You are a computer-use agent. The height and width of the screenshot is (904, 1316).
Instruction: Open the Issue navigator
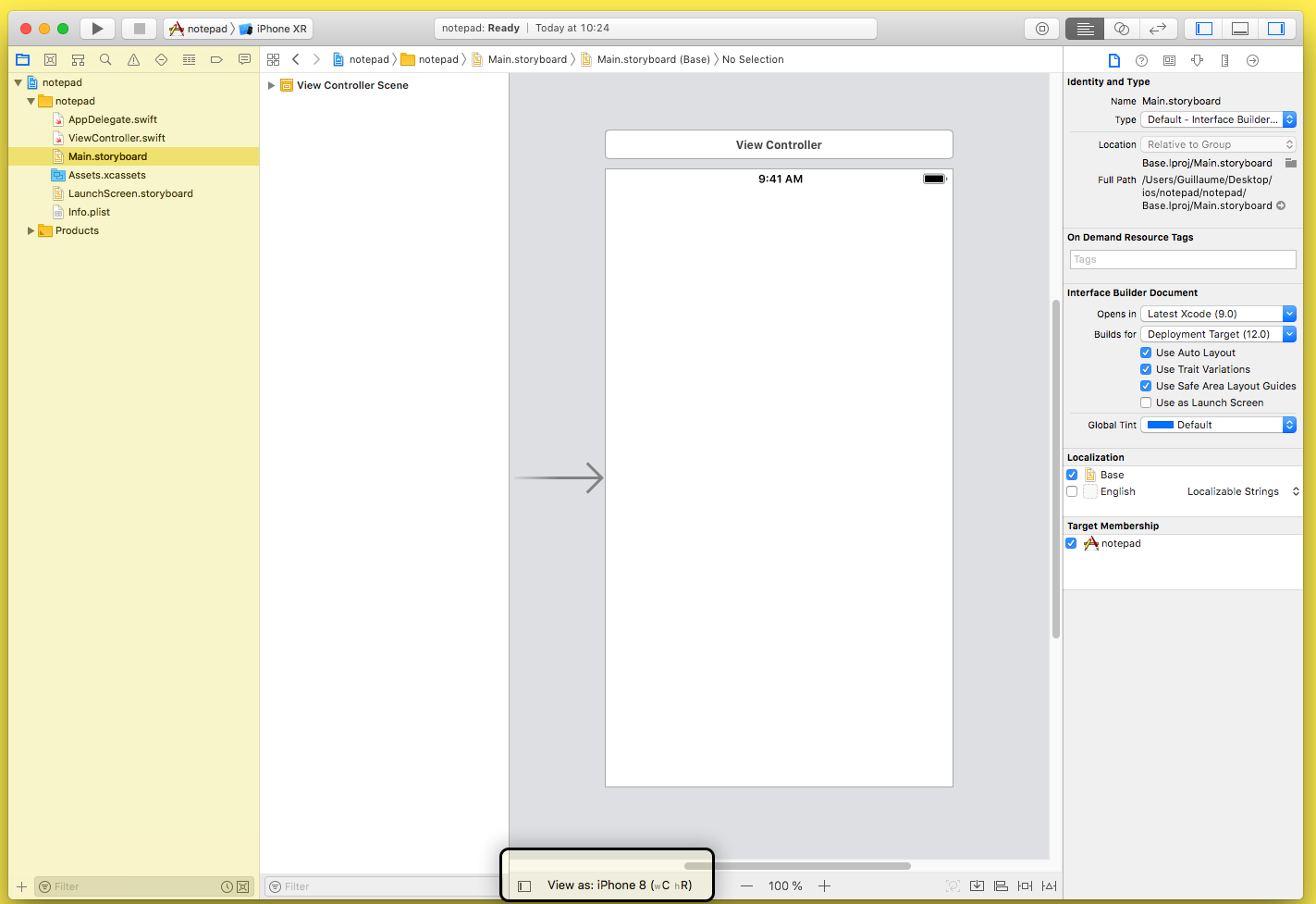point(133,59)
